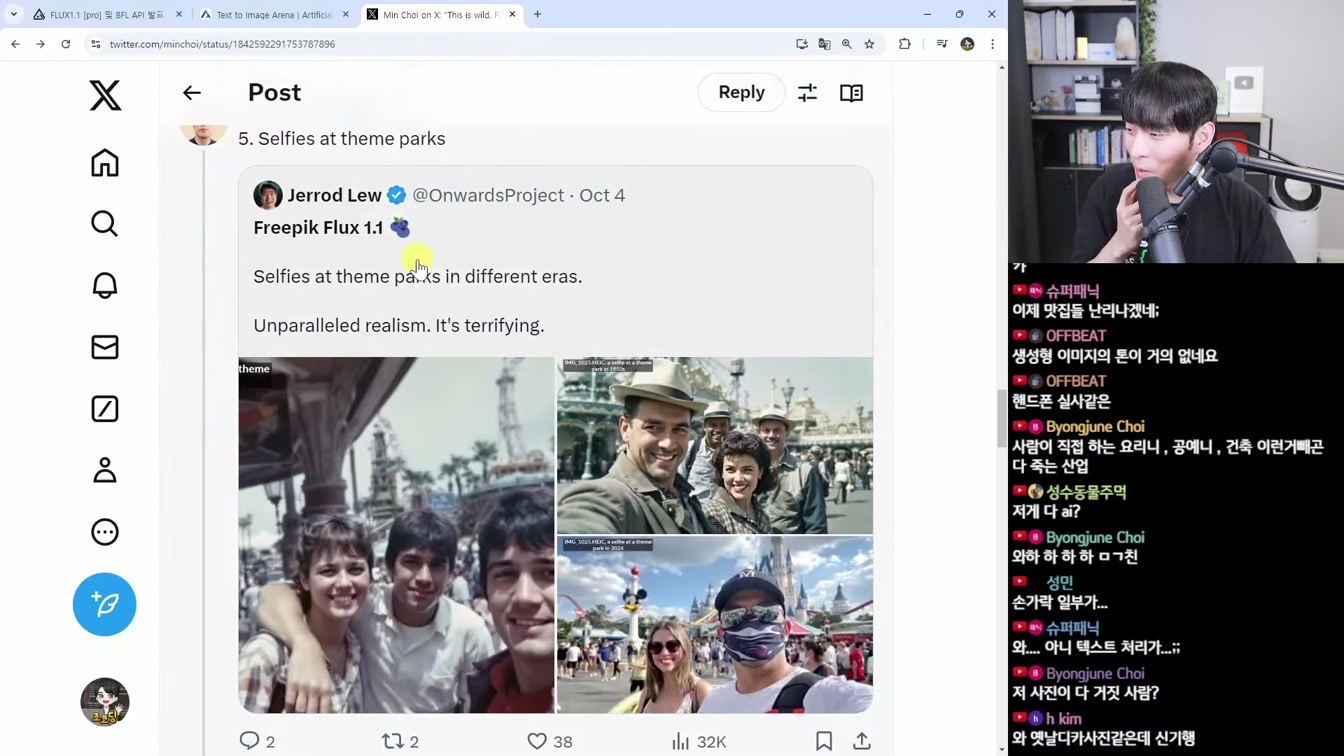Open the Explore search icon
This screenshot has width=1344, height=756.
click(105, 224)
